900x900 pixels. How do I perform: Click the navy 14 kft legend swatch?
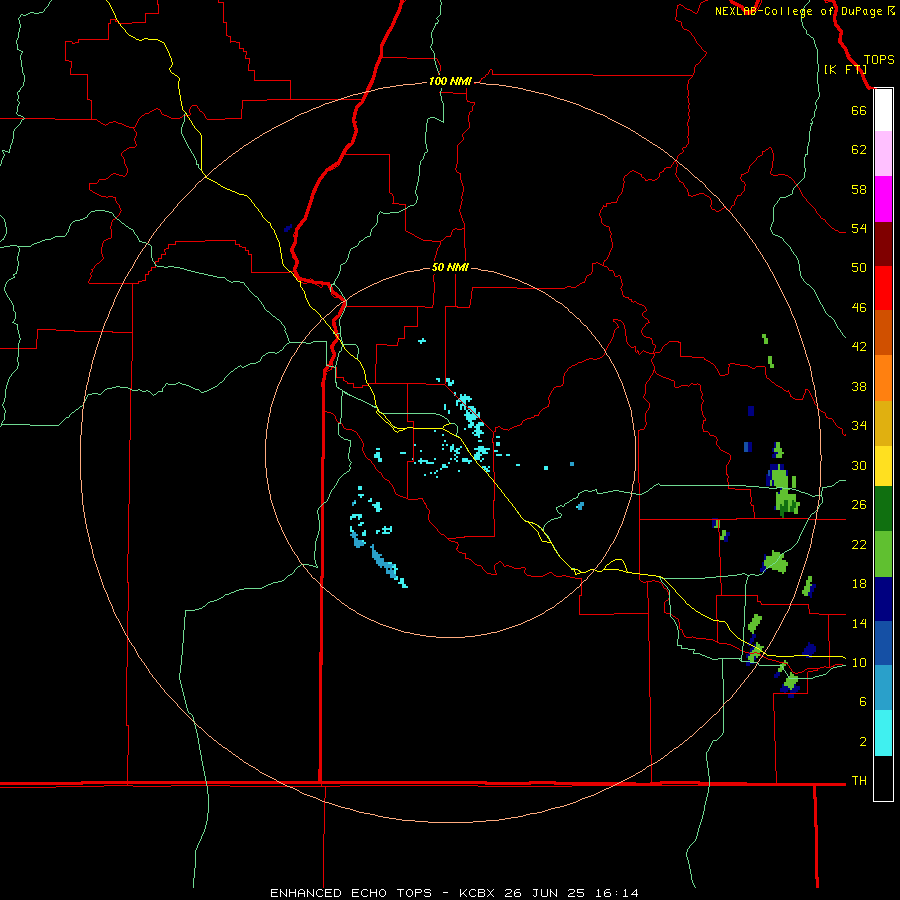(x=883, y=599)
